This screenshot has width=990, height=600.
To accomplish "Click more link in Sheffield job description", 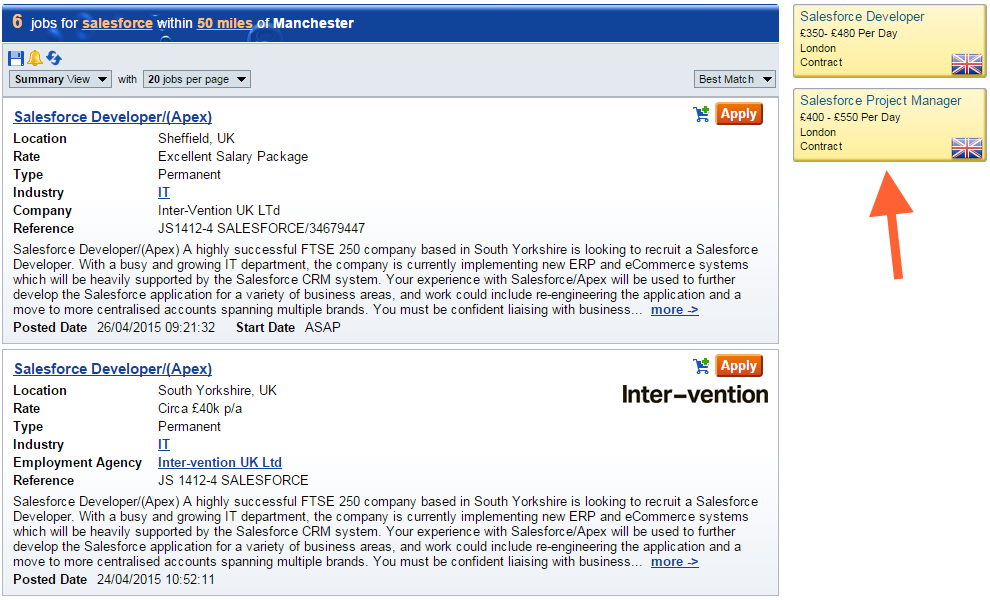I will pyautogui.click(x=674, y=310).
